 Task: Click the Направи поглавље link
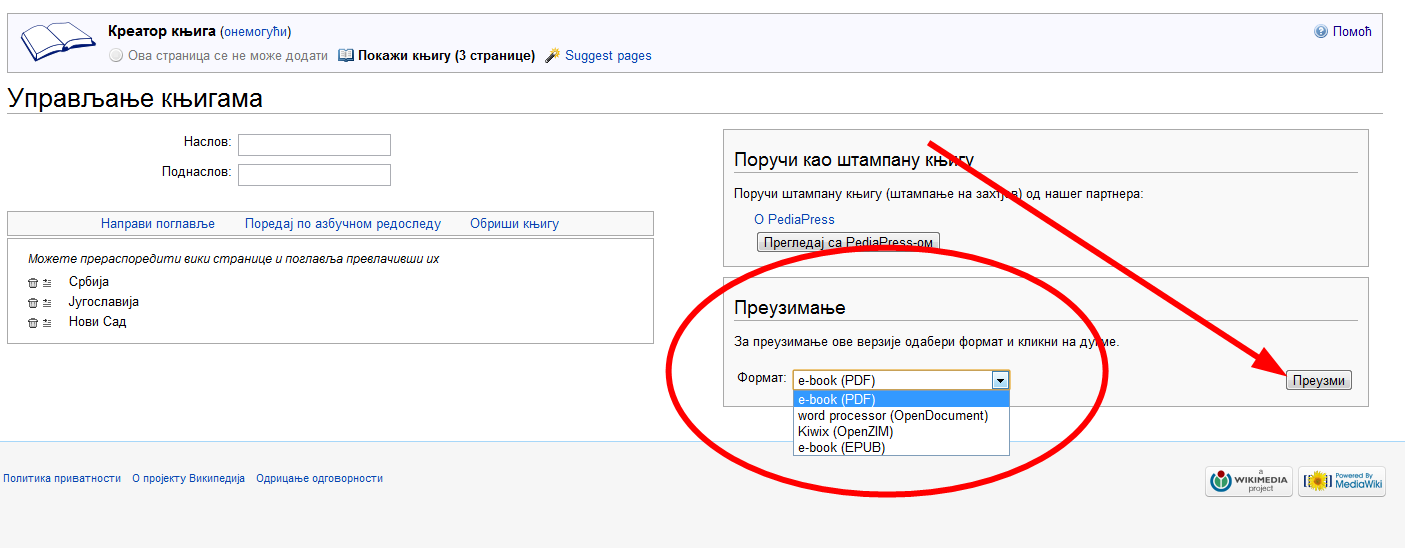coord(158,224)
